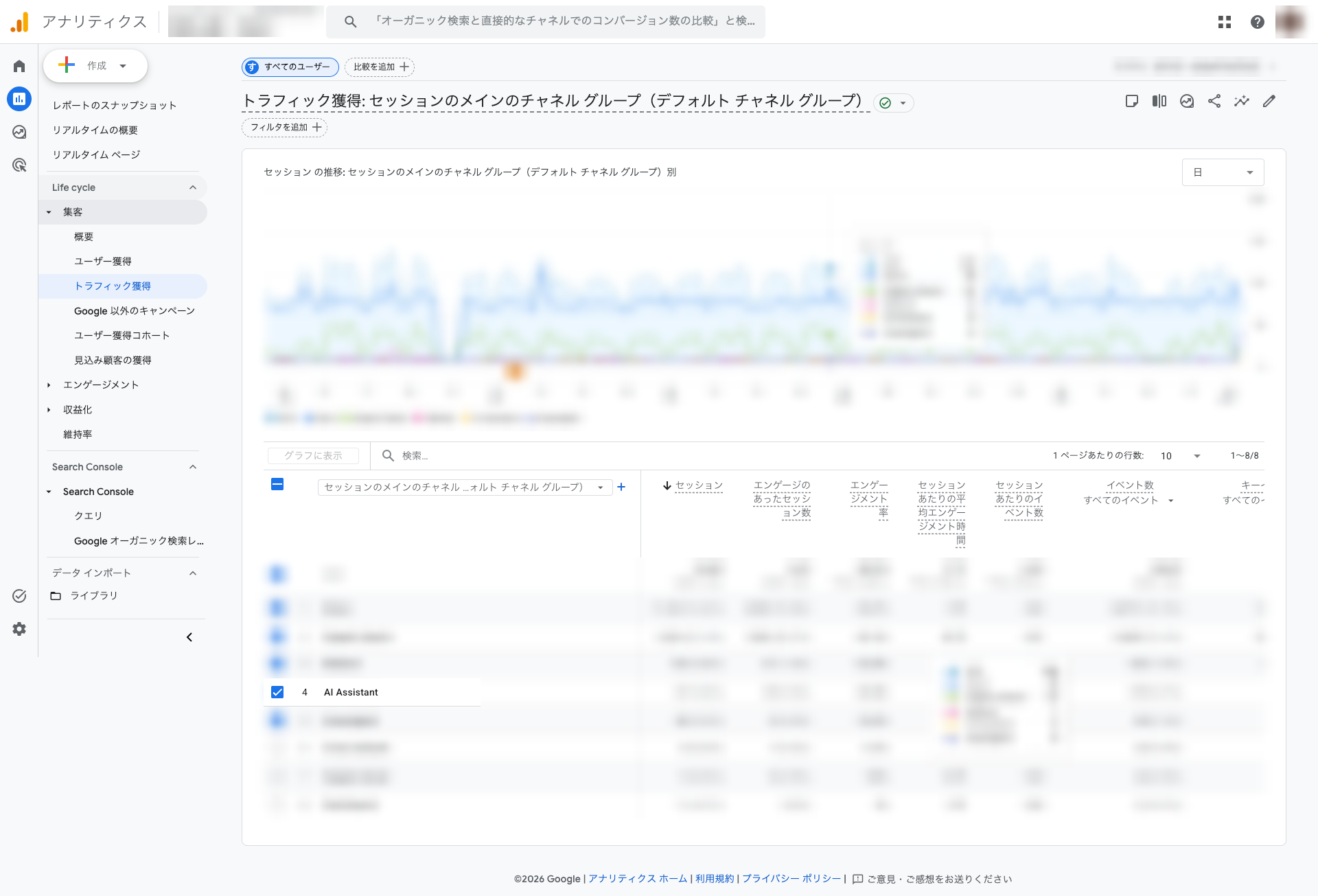Open the Advertising icon in left rail
1318x896 pixels.
point(19,165)
